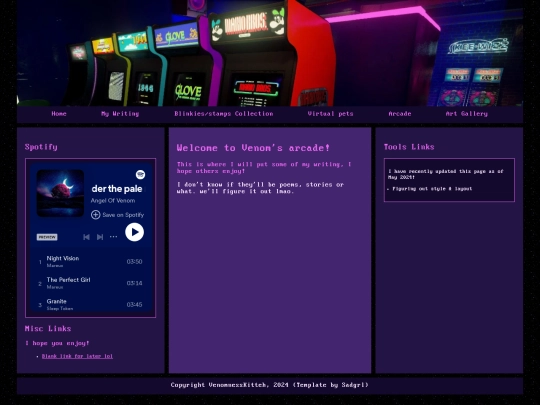The height and width of the screenshot is (405, 540).
Task: Open the Art Gallery page
Action: point(467,114)
